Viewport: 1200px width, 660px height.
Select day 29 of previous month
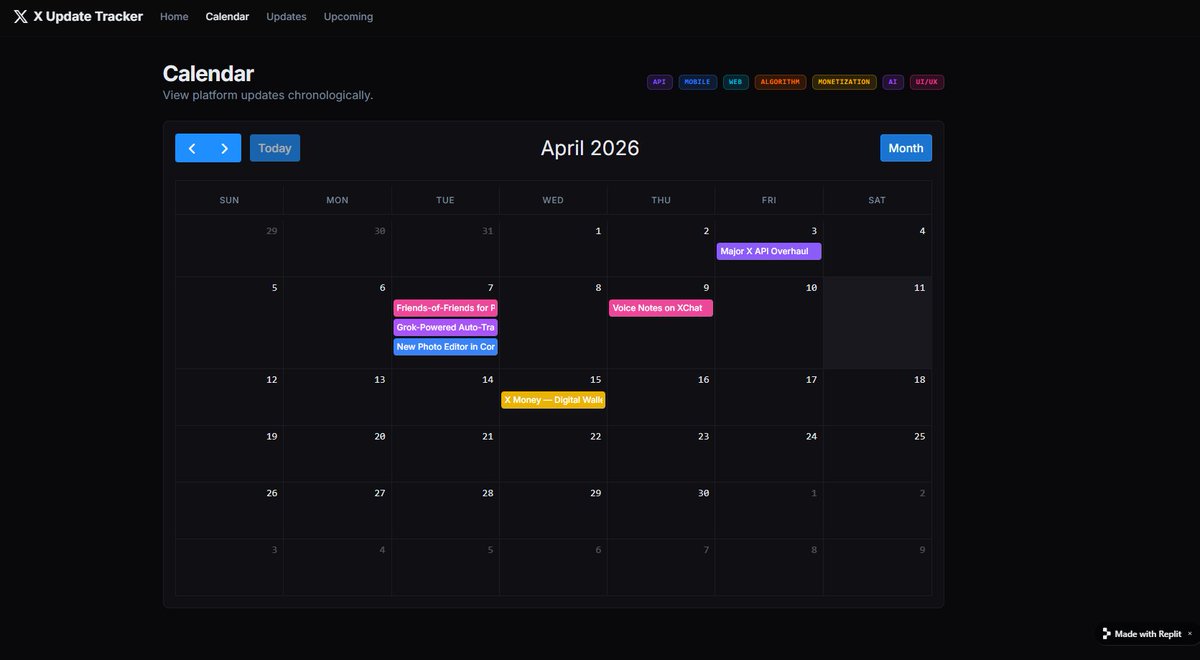coord(271,231)
